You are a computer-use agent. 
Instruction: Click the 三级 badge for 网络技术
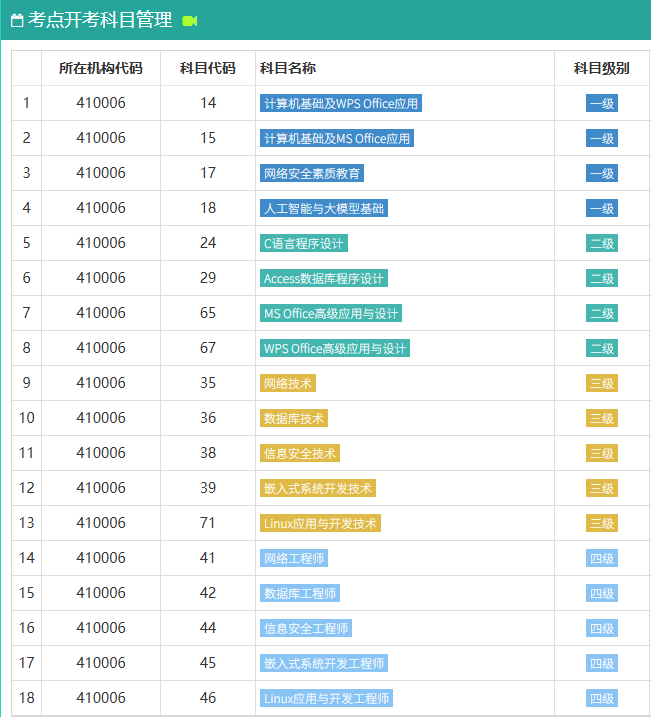click(x=601, y=383)
